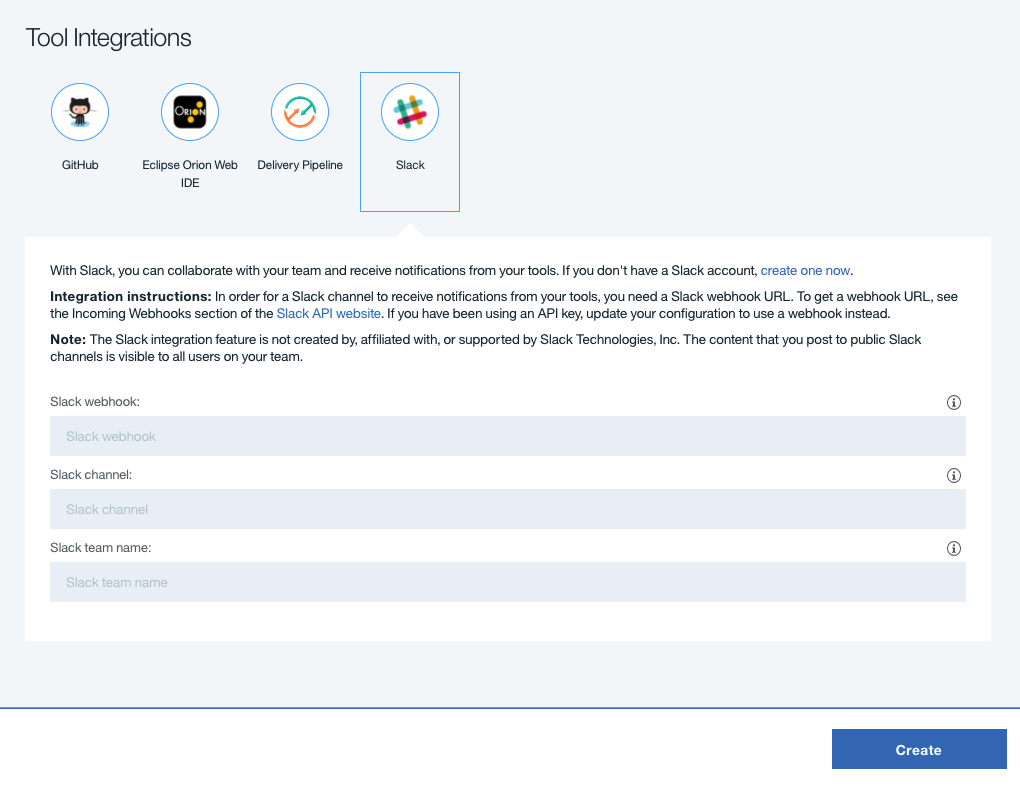Show info for Slack webhook field
The height and width of the screenshot is (786, 1020).
tap(954, 402)
